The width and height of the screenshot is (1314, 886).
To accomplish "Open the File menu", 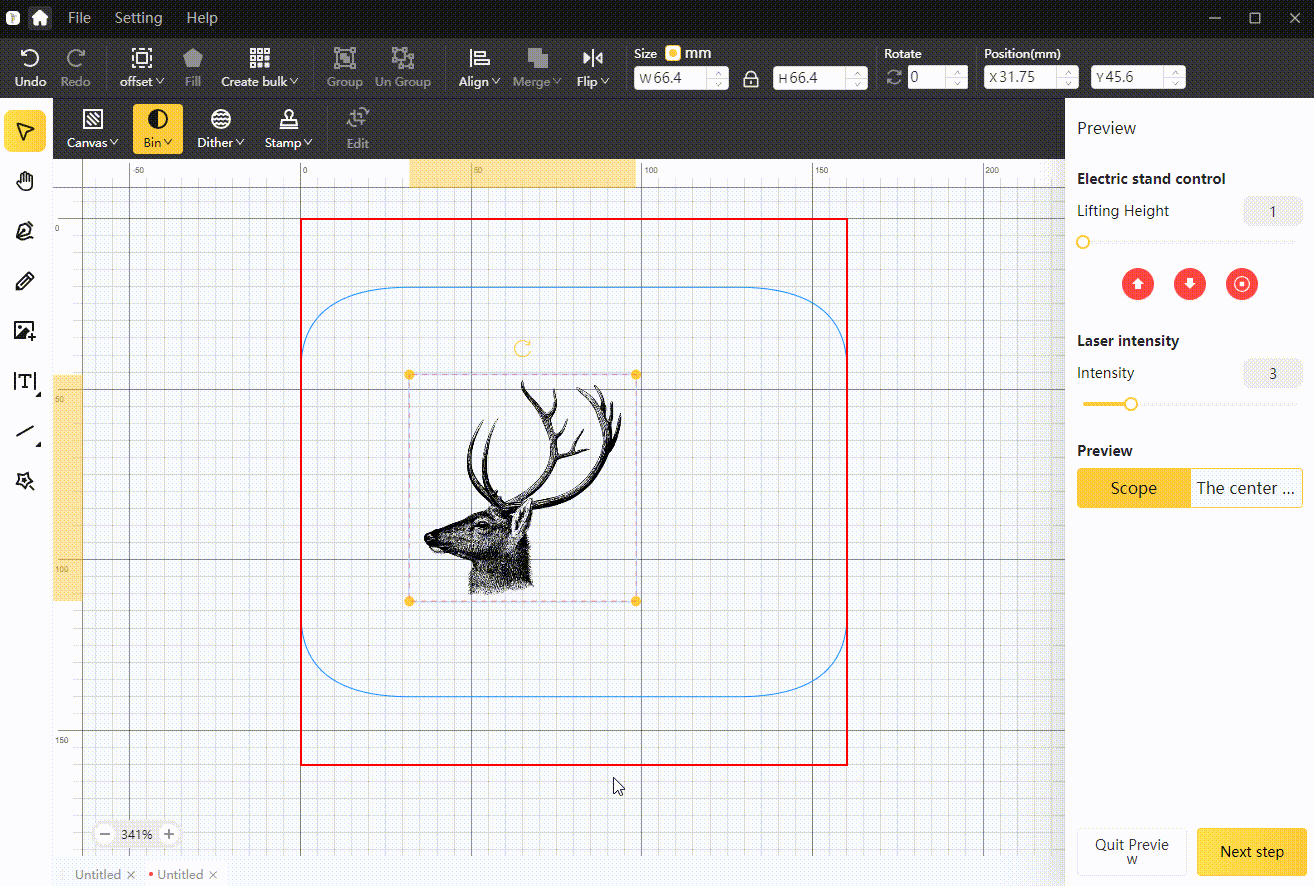I will 79,18.
